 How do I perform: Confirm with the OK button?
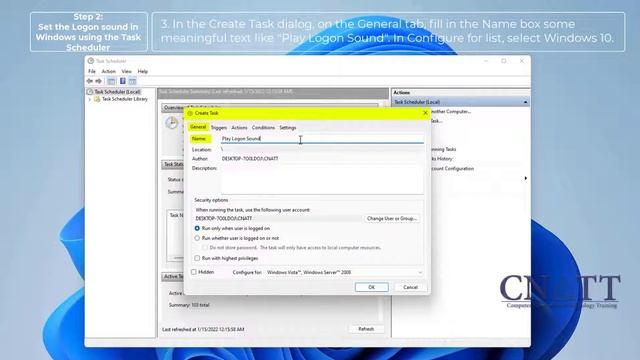click(371, 287)
